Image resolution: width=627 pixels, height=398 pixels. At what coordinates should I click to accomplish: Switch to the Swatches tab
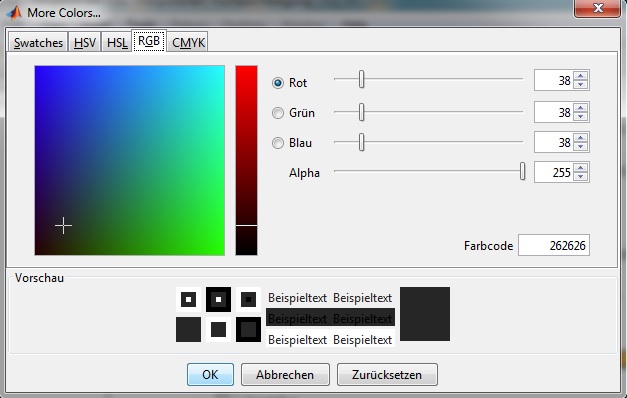38,42
